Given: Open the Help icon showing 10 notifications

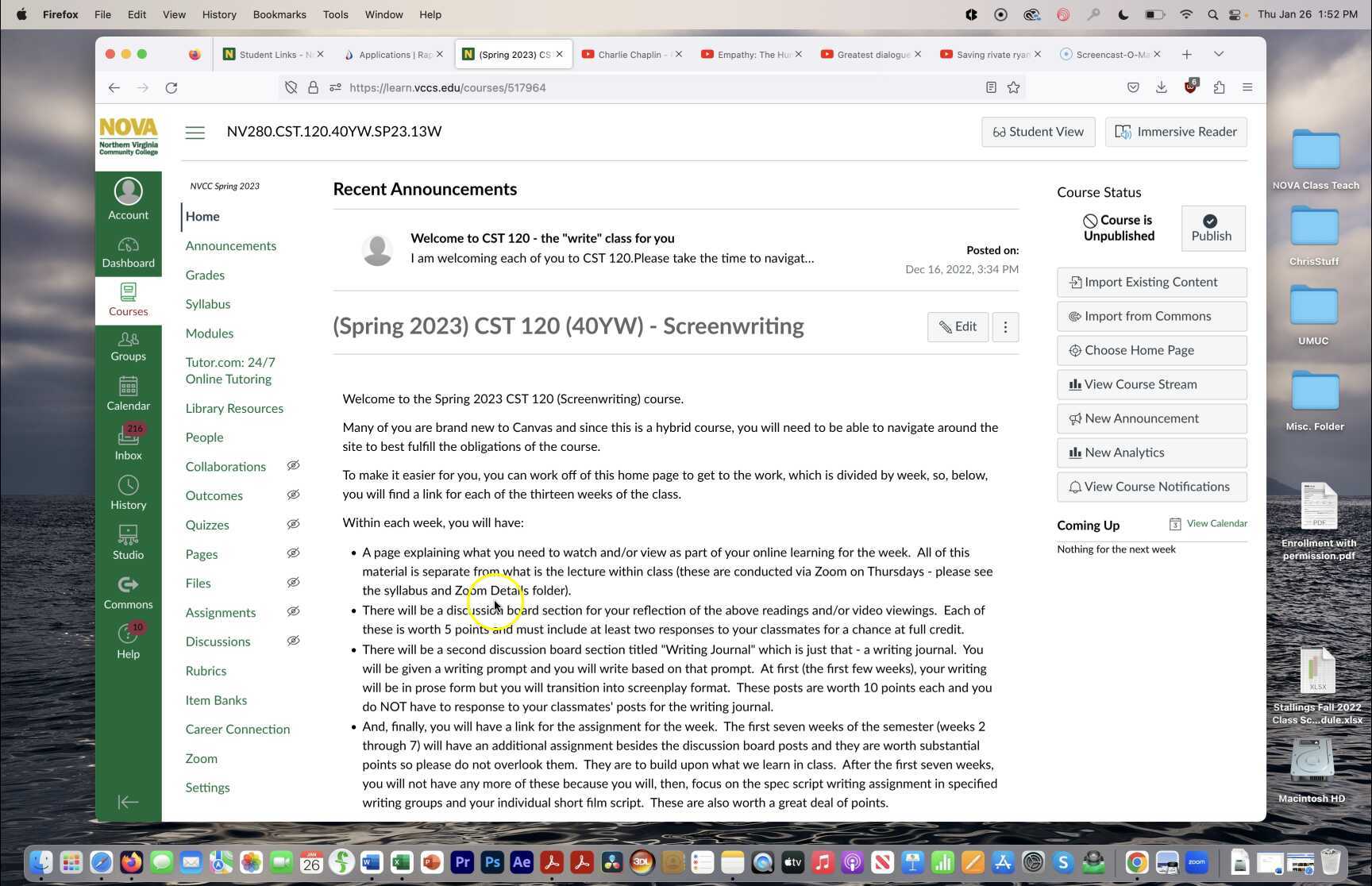Looking at the screenshot, I should pyautogui.click(x=128, y=641).
